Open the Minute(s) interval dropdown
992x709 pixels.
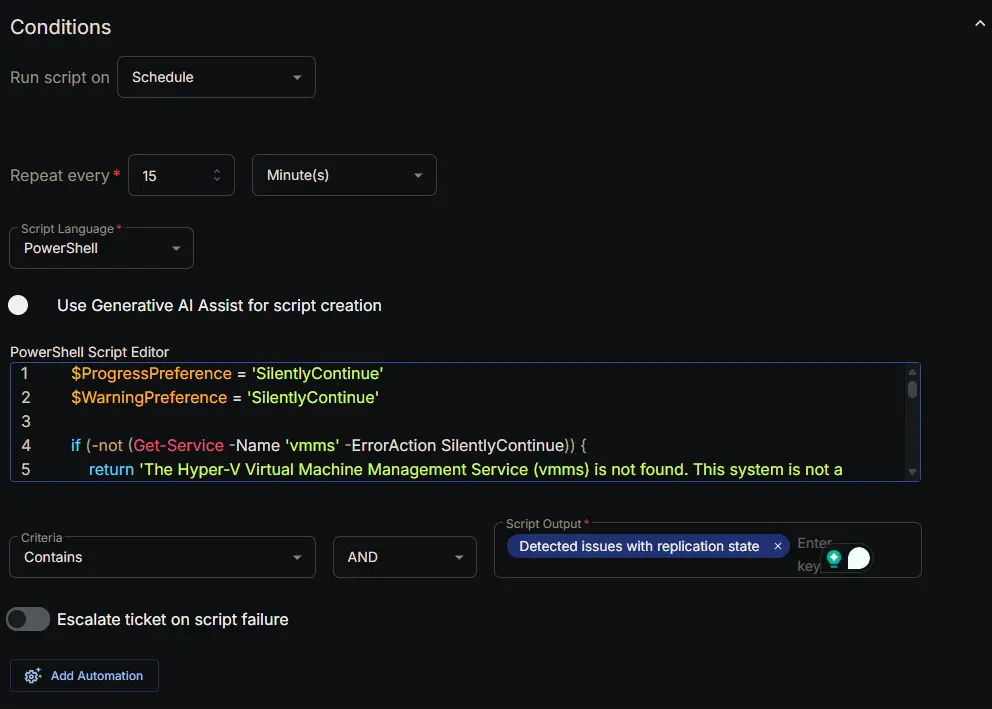click(x=344, y=175)
